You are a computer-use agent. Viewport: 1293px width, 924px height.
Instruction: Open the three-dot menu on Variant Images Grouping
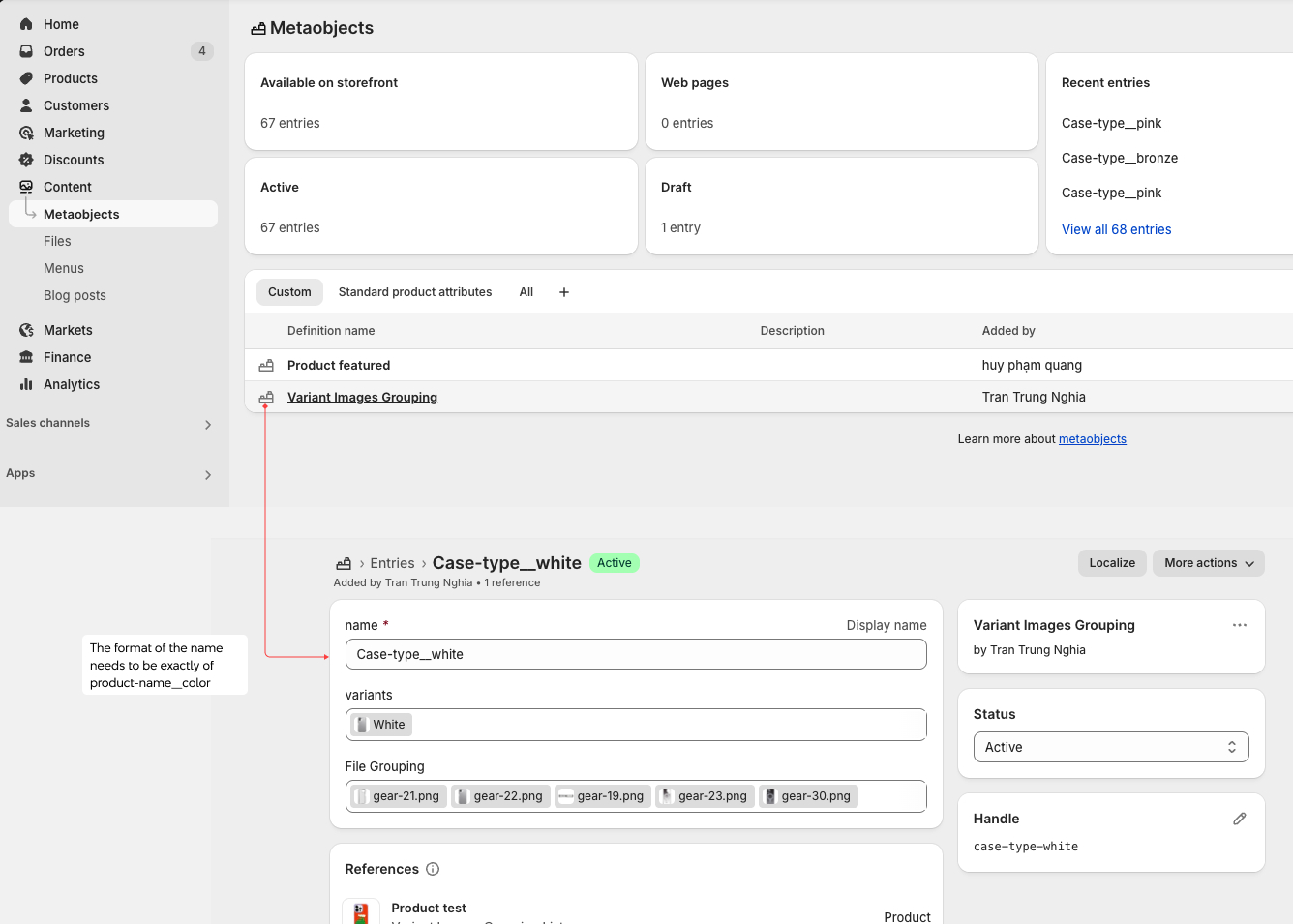pyautogui.click(x=1239, y=625)
